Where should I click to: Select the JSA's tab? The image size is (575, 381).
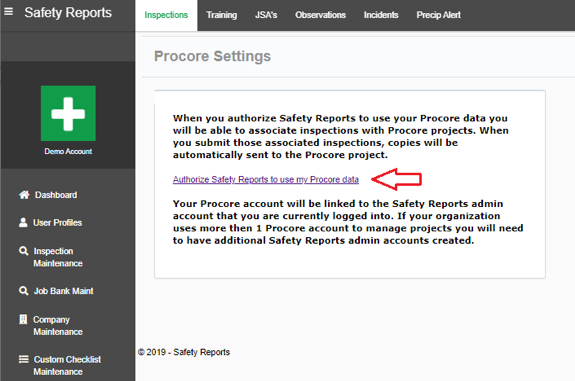[x=266, y=15]
